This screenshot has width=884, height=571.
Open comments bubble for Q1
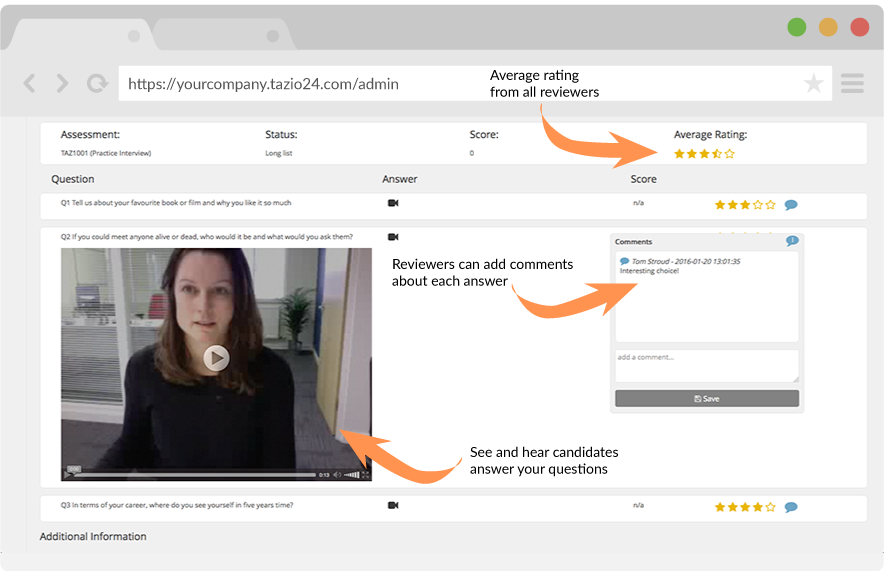[x=791, y=205]
